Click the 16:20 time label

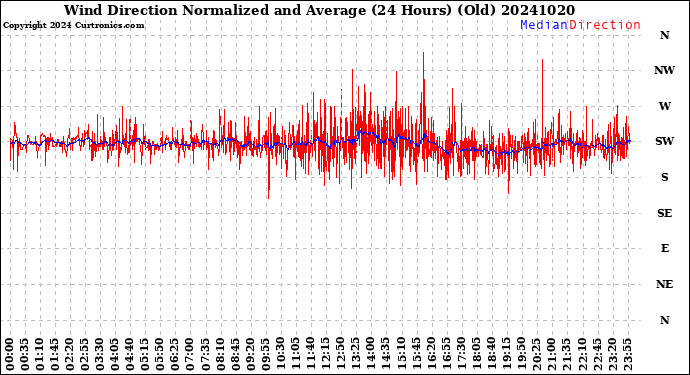(x=431, y=354)
